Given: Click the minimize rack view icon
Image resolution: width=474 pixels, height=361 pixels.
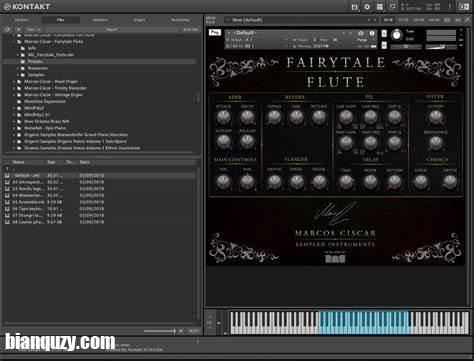Looking at the screenshot, I should (392, 7).
